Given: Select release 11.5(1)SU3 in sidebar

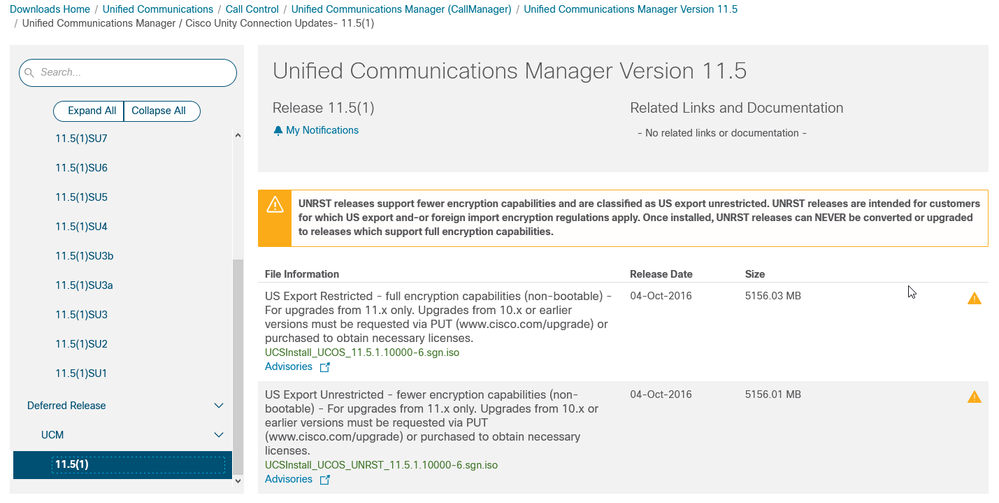Looking at the screenshot, I should 82,314.
